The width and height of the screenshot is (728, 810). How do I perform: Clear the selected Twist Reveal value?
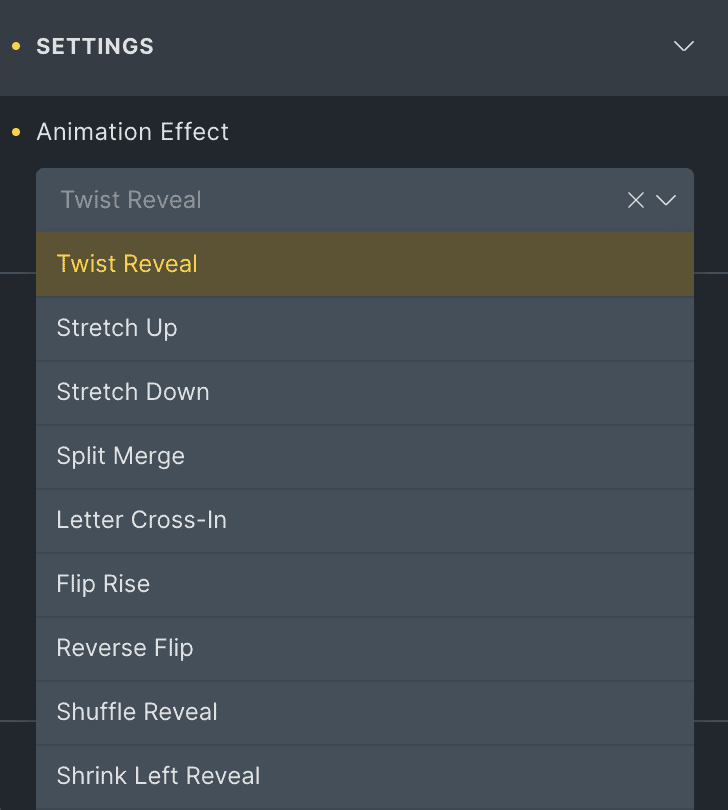[635, 200]
